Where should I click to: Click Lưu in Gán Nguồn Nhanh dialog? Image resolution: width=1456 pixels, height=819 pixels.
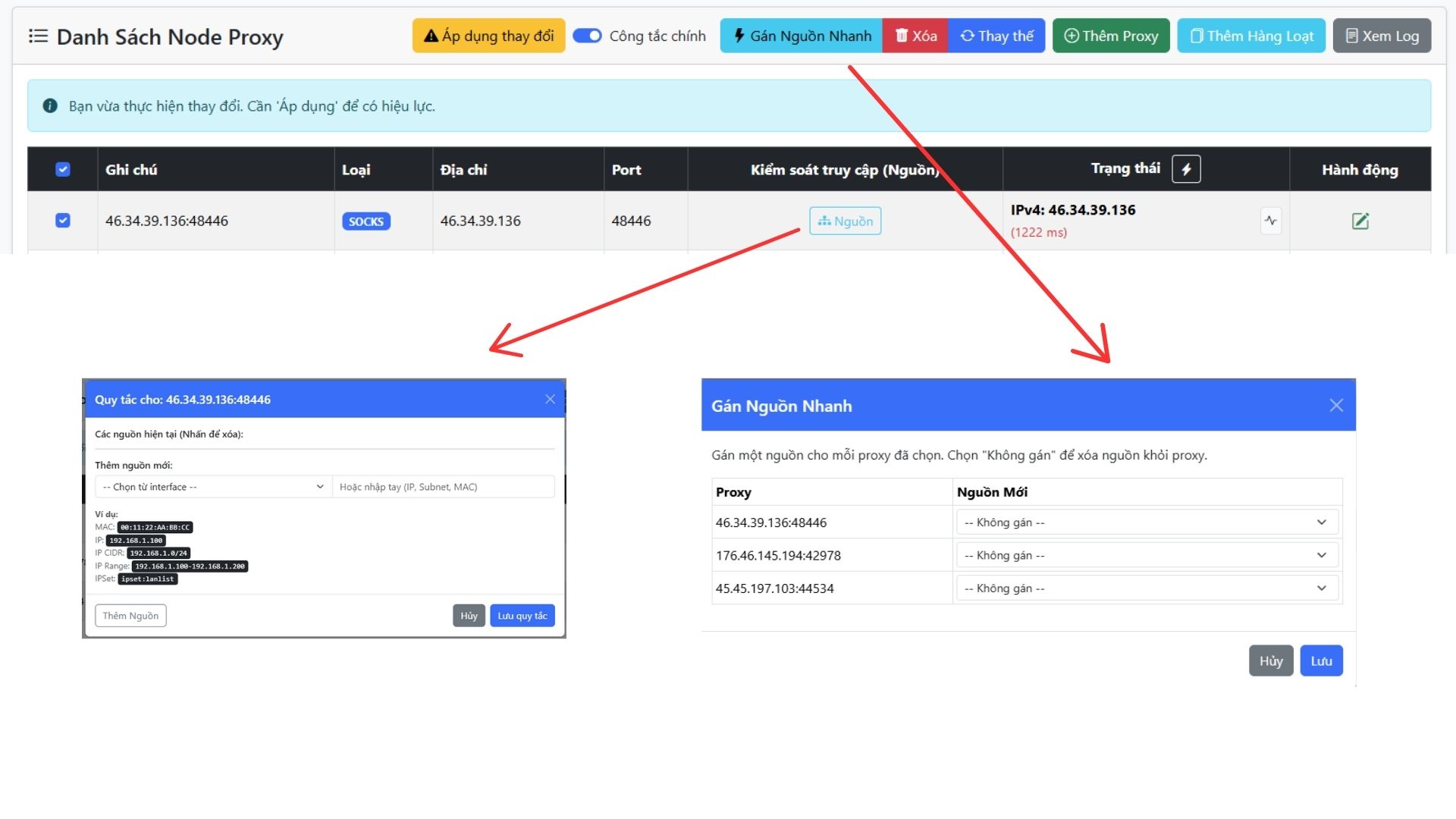(1321, 661)
